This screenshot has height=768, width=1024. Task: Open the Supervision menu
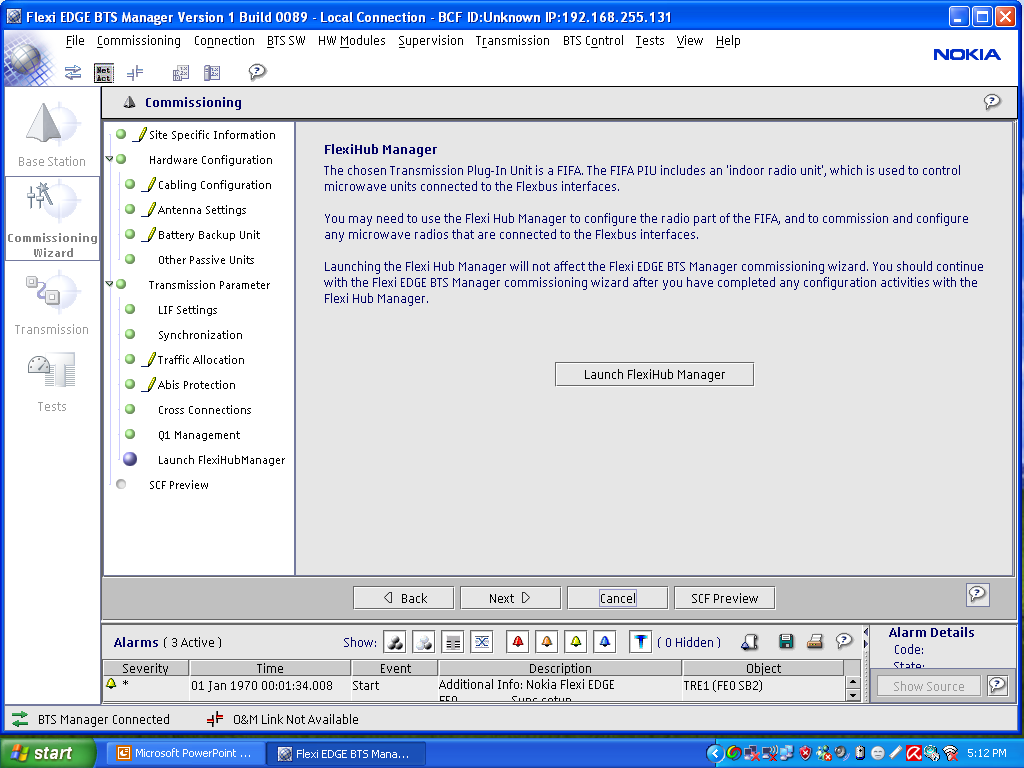tap(430, 41)
